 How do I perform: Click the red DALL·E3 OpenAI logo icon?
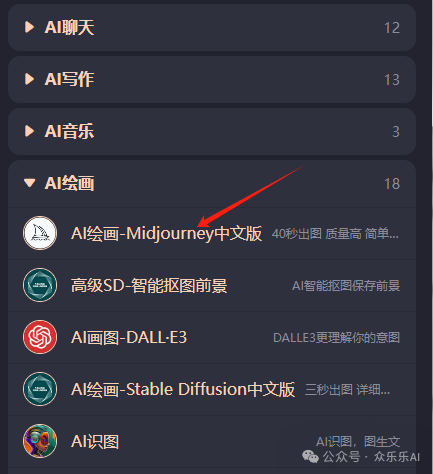[x=40, y=337]
